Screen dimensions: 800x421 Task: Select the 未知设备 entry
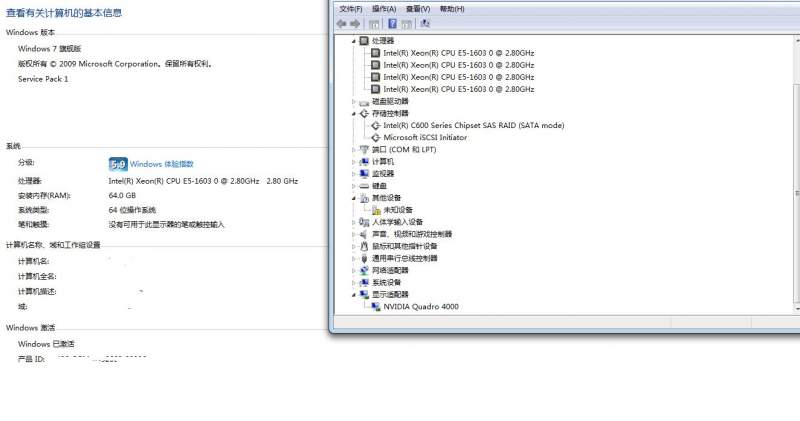(398, 210)
